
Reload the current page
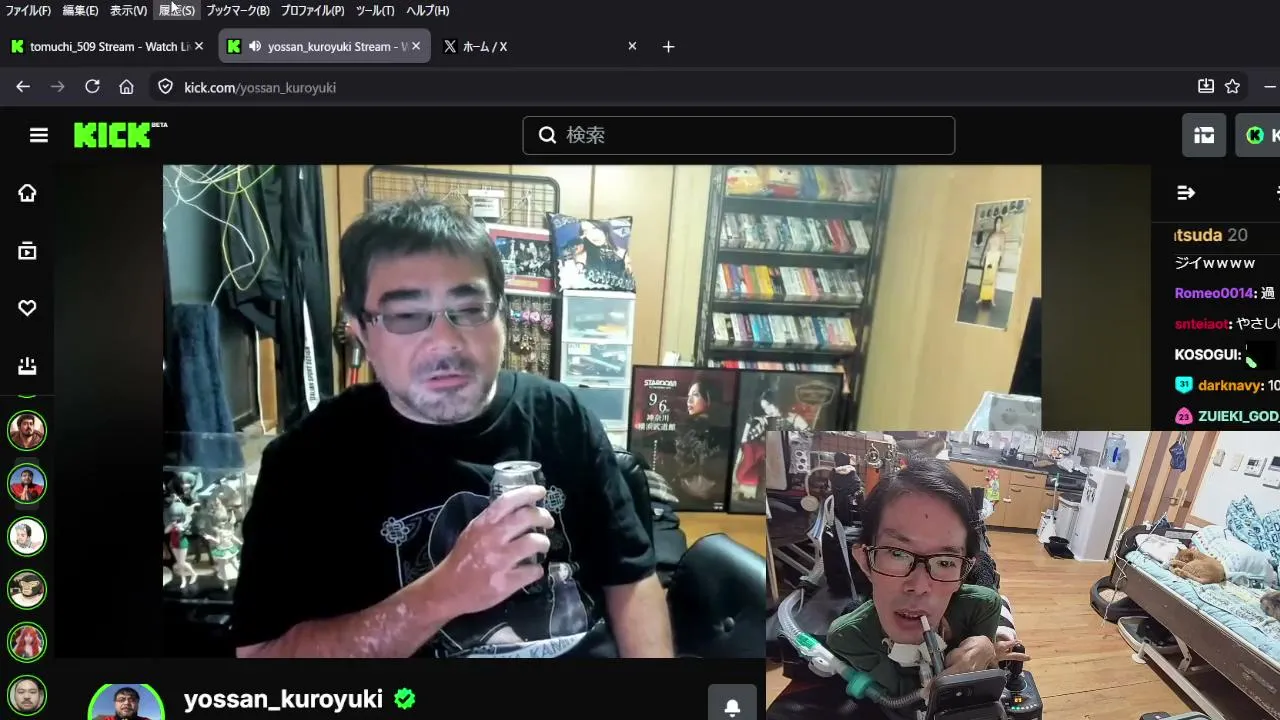pos(92,87)
